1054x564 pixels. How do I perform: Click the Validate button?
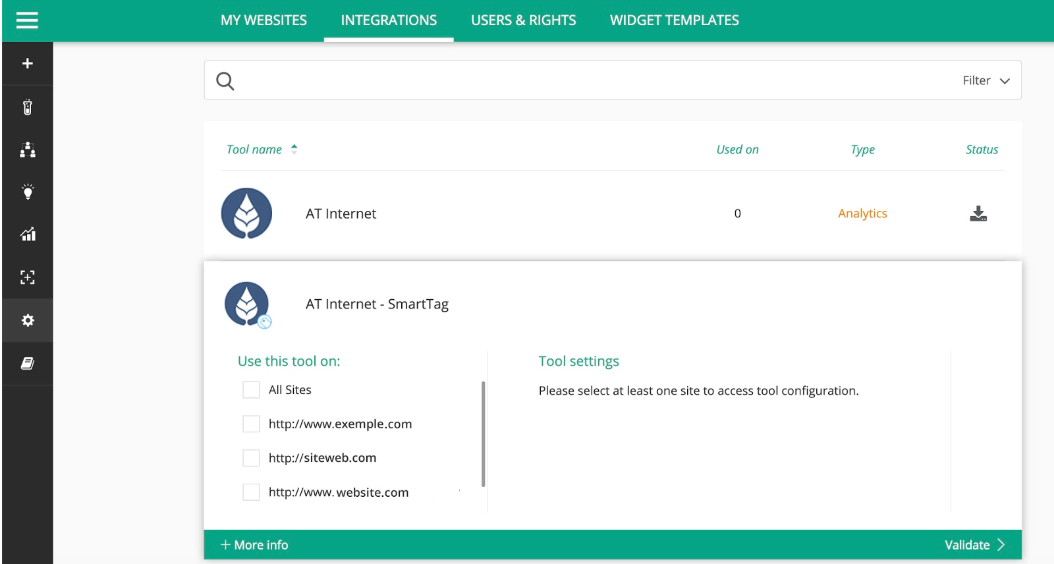coord(975,545)
